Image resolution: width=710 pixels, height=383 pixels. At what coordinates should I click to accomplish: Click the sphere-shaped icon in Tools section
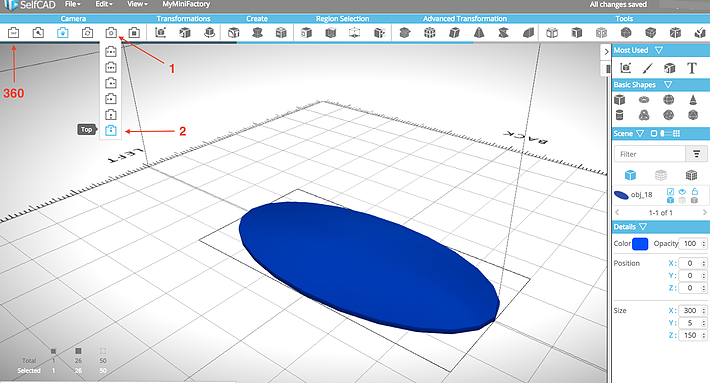click(626, 33)
